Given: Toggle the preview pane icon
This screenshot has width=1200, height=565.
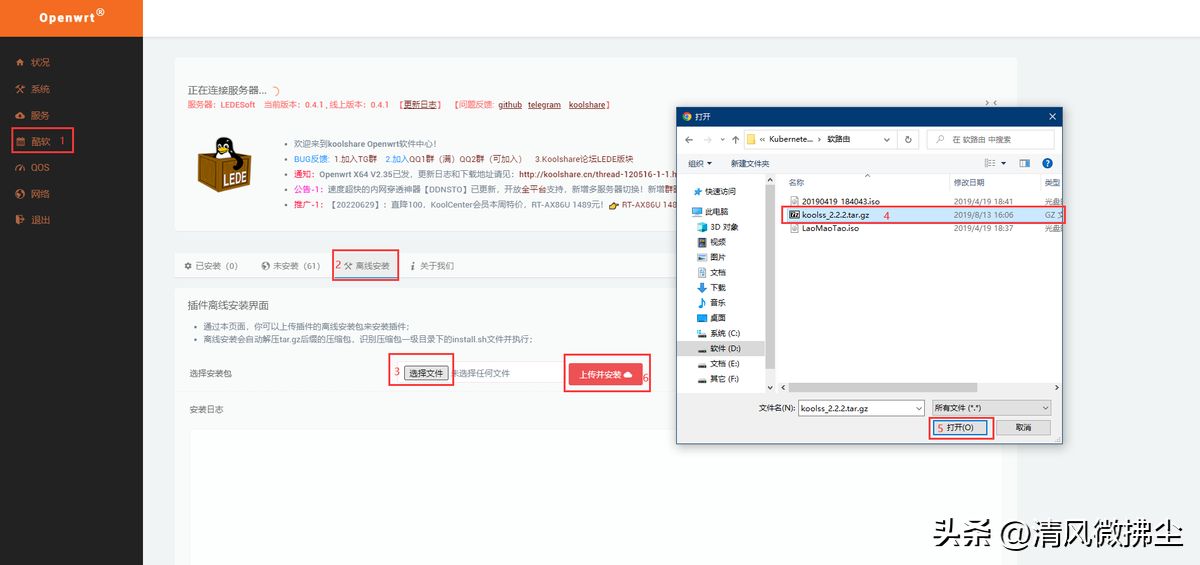Looking at the screenshot, I should click(1025, 163).
